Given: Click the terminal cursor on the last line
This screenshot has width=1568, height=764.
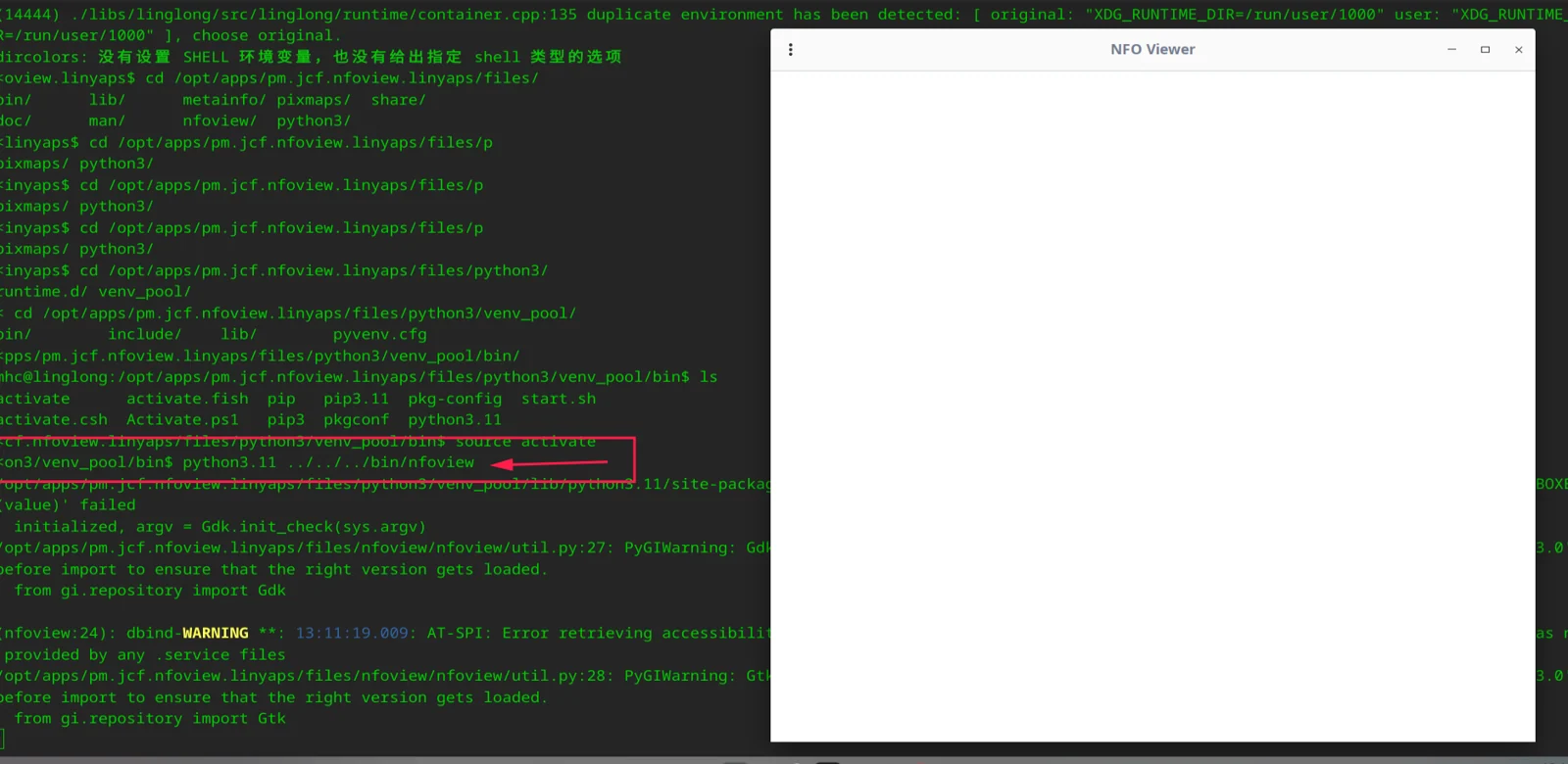Looking at the screenshot, I should coord(3,740).
